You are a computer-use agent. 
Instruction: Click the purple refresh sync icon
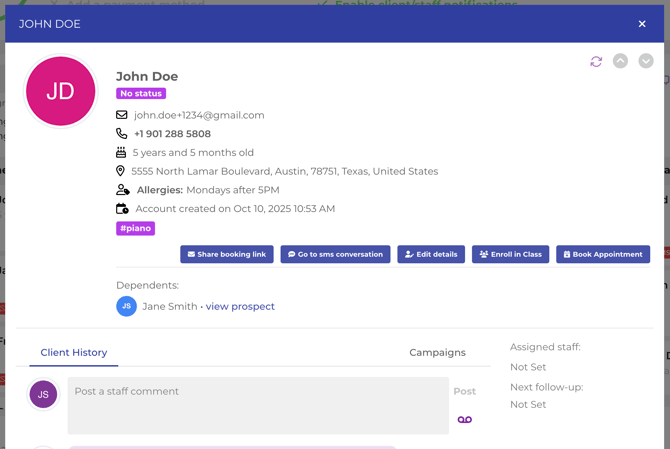coord(596,62)
